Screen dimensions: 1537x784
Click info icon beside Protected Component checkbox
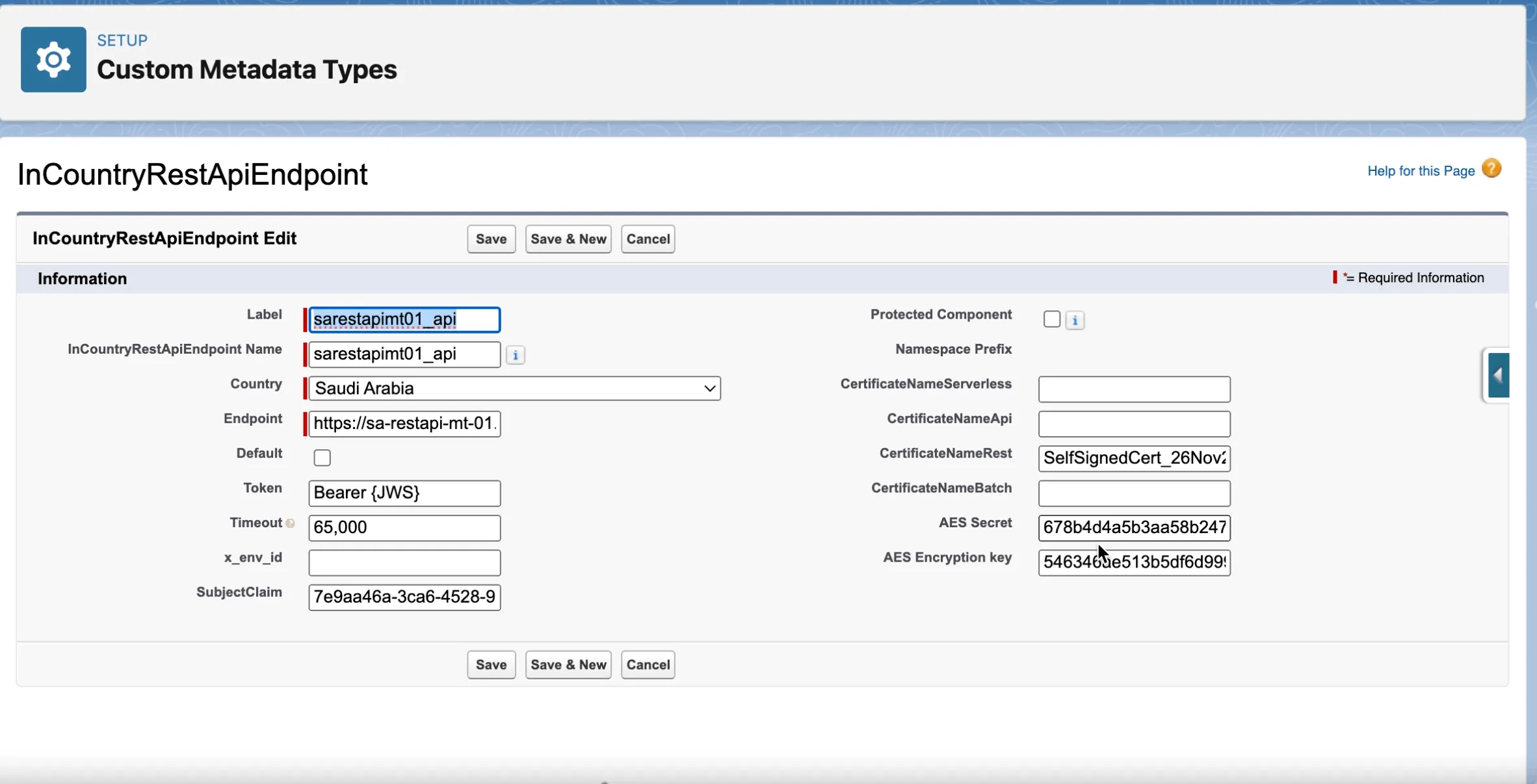(1075, 320)
